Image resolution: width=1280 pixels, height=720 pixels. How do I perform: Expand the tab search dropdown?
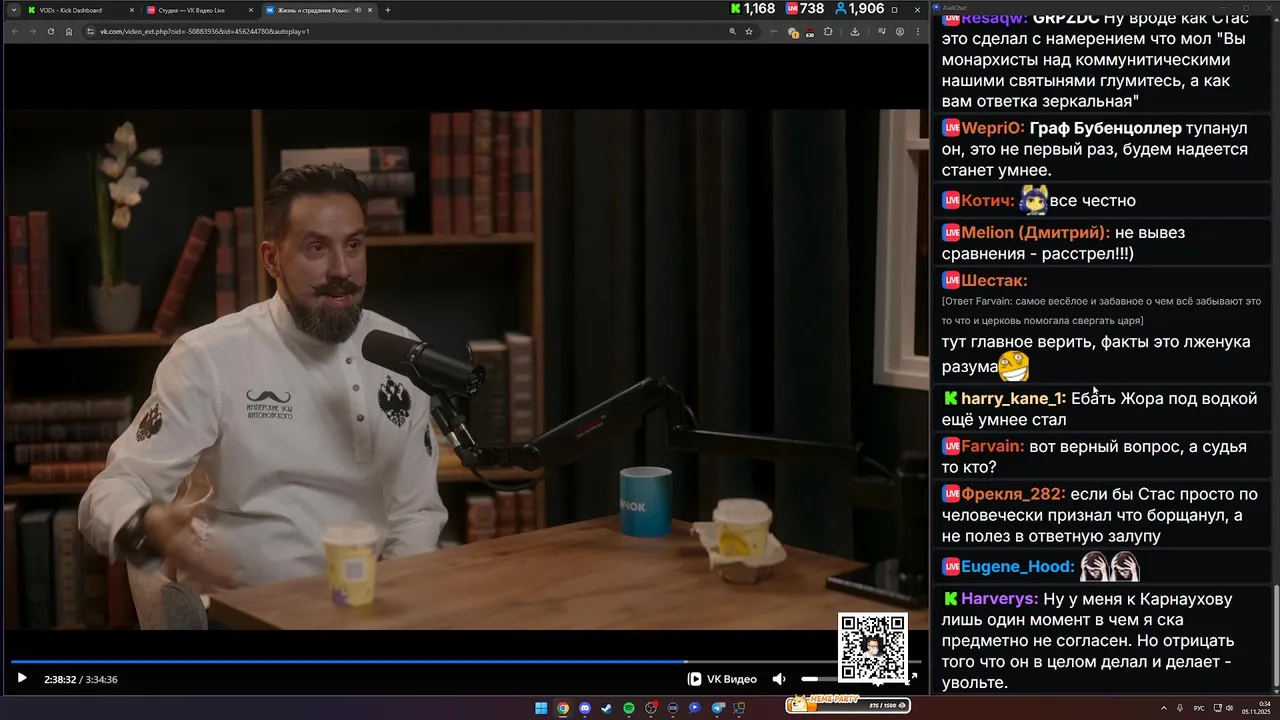coord(14,10)
